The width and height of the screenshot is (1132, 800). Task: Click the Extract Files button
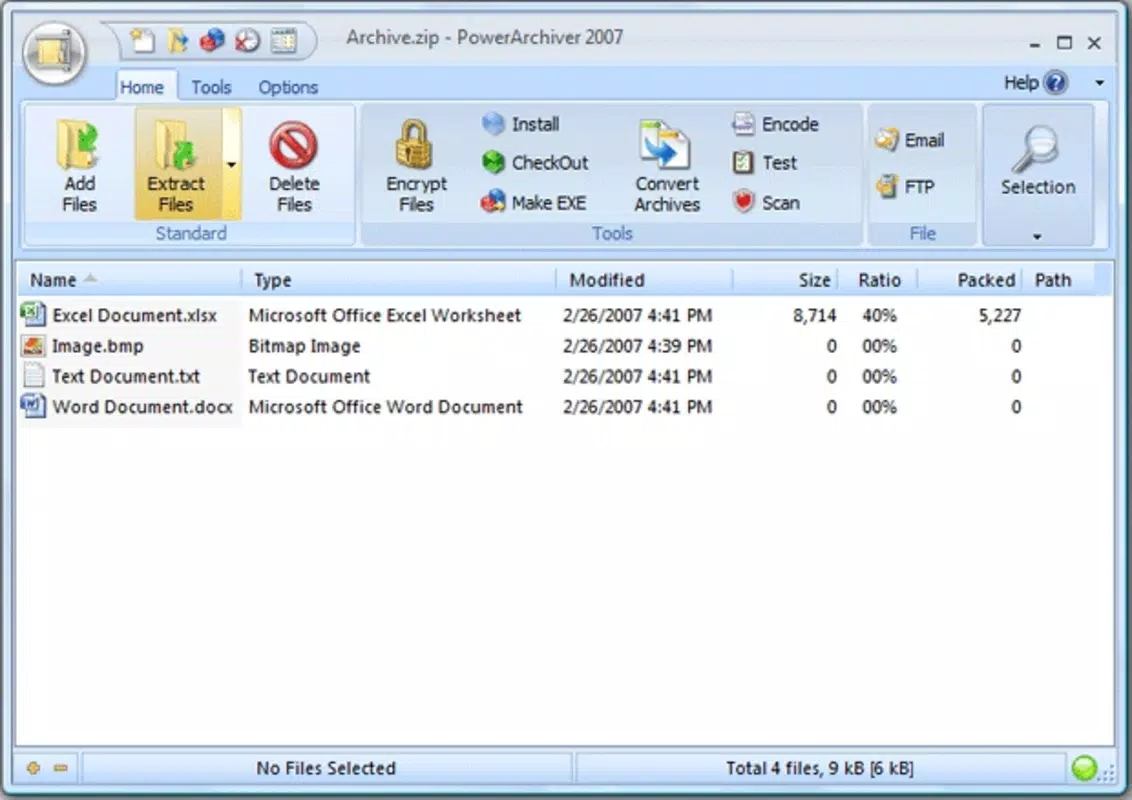[x=178, y=165]
